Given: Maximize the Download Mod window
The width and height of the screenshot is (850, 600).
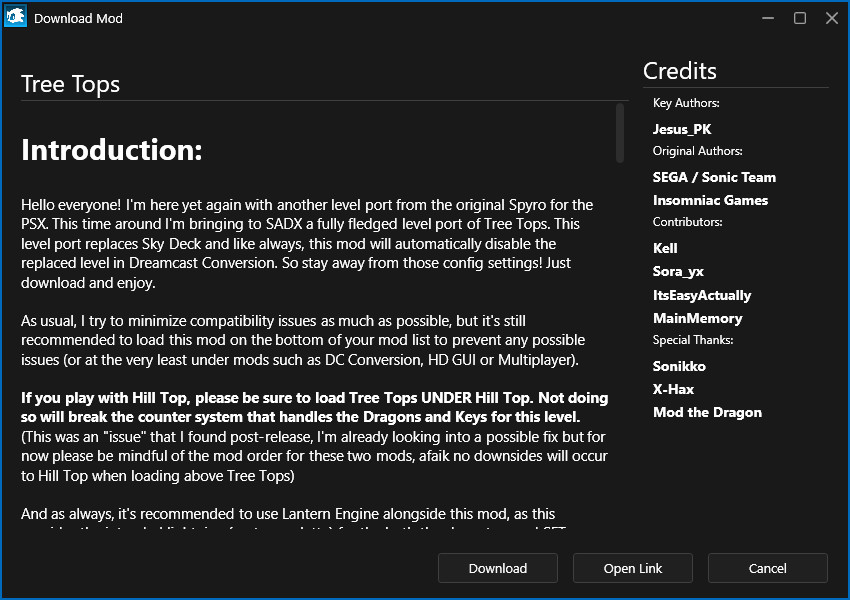Looking at the screenshot, I should point(799,18).
